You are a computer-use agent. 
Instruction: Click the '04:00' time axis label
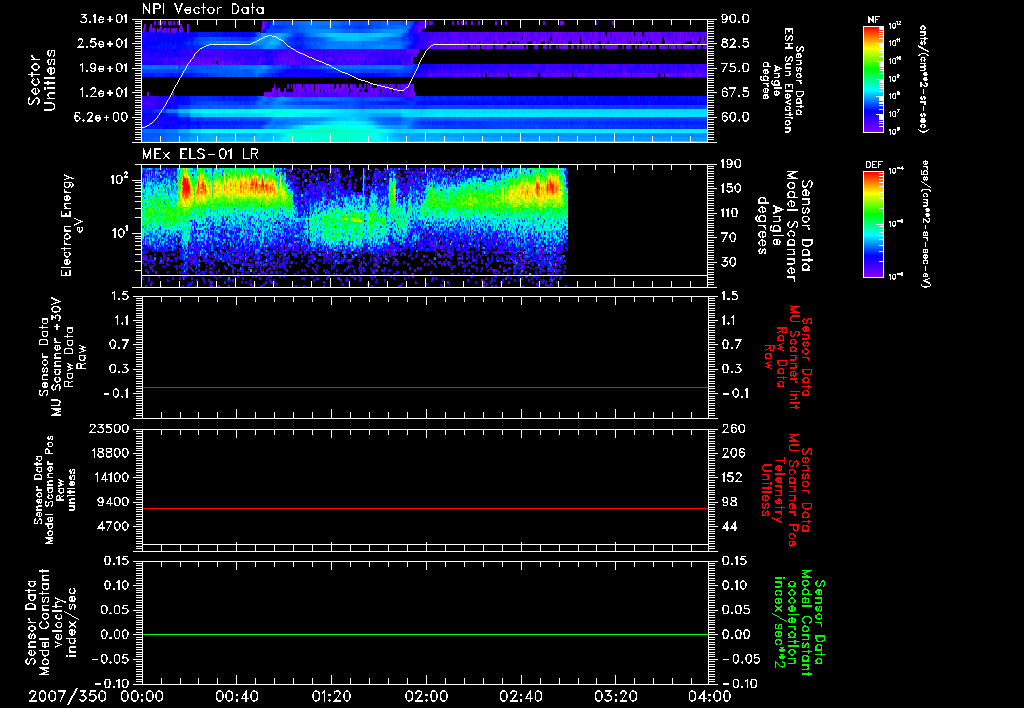(x=709, y=696)
